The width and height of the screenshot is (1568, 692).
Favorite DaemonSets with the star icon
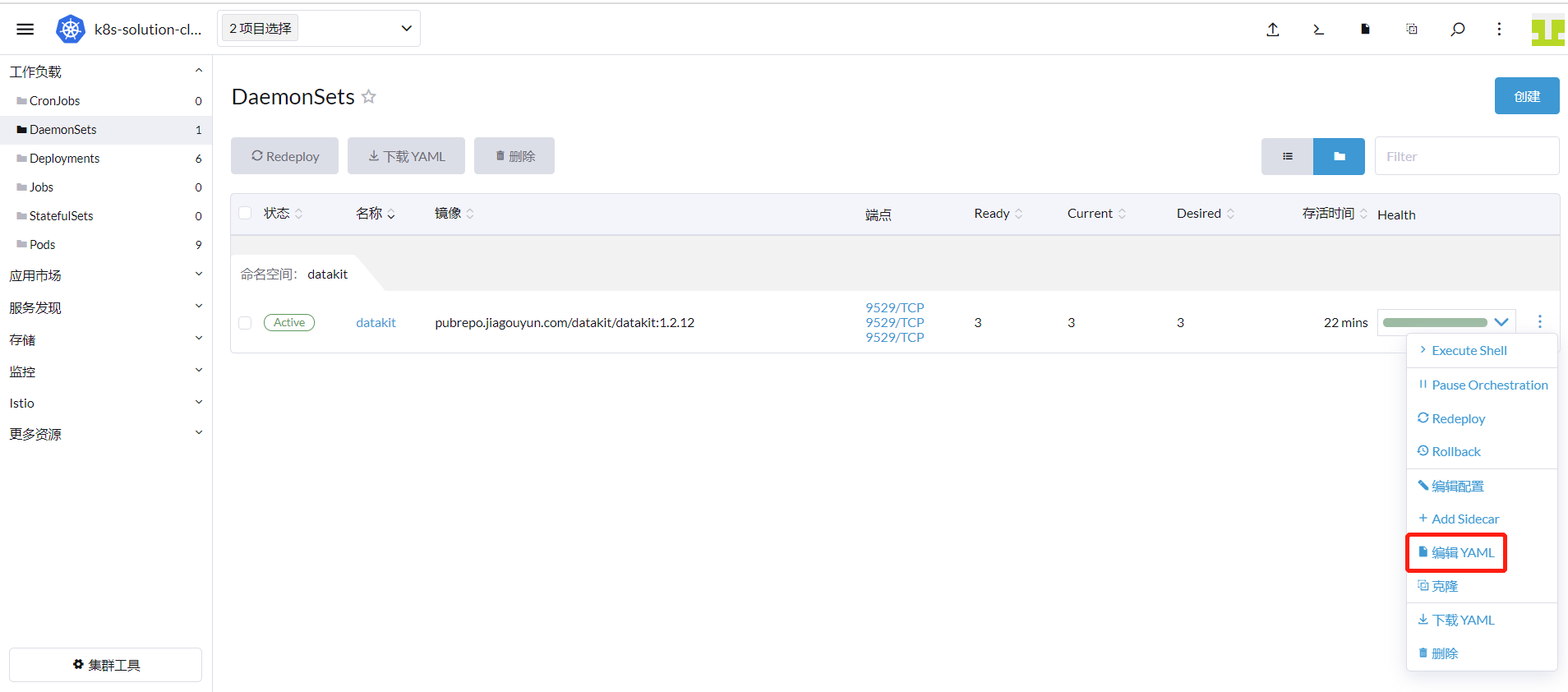(x=369, y=97)
